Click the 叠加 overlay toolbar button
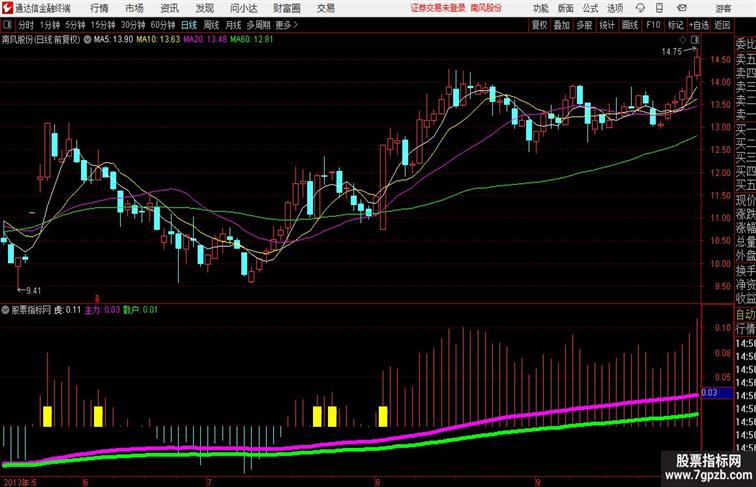The image size is (756, 487). [562, 25]
